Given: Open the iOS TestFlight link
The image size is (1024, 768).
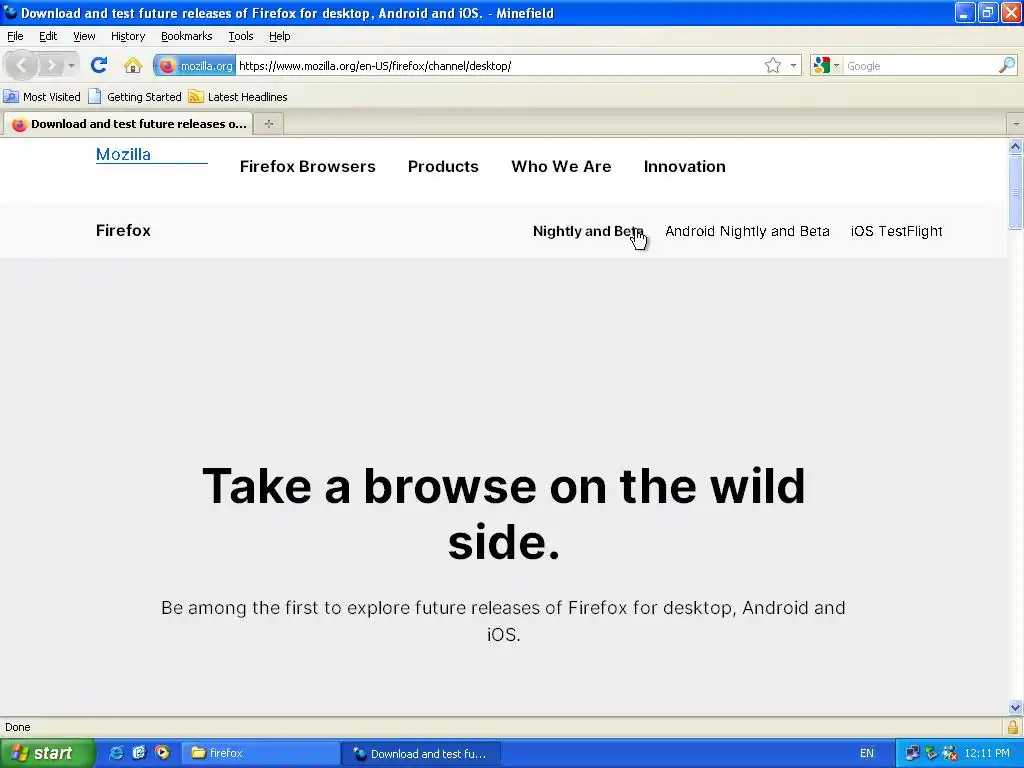Looking at the screenshot, I should pyautogui.click(x=897, y=231).
